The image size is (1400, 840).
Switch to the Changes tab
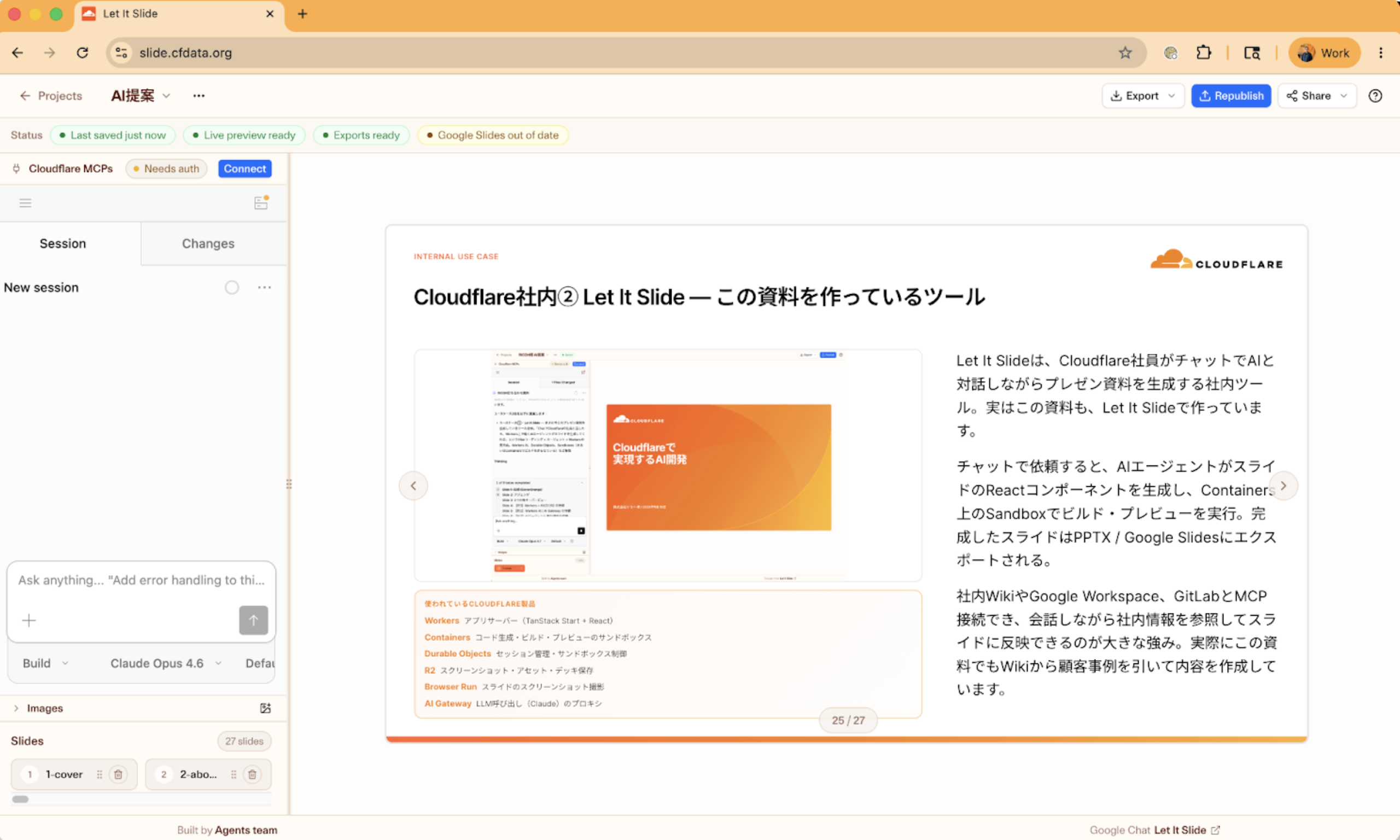(208, 243)
